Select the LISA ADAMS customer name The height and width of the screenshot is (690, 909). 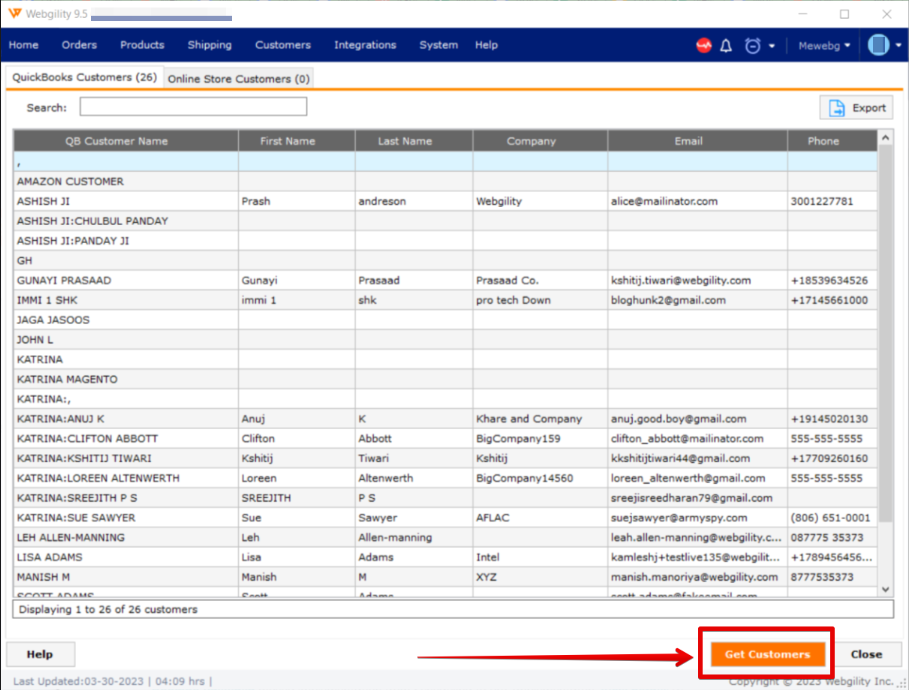pos(50,557)
